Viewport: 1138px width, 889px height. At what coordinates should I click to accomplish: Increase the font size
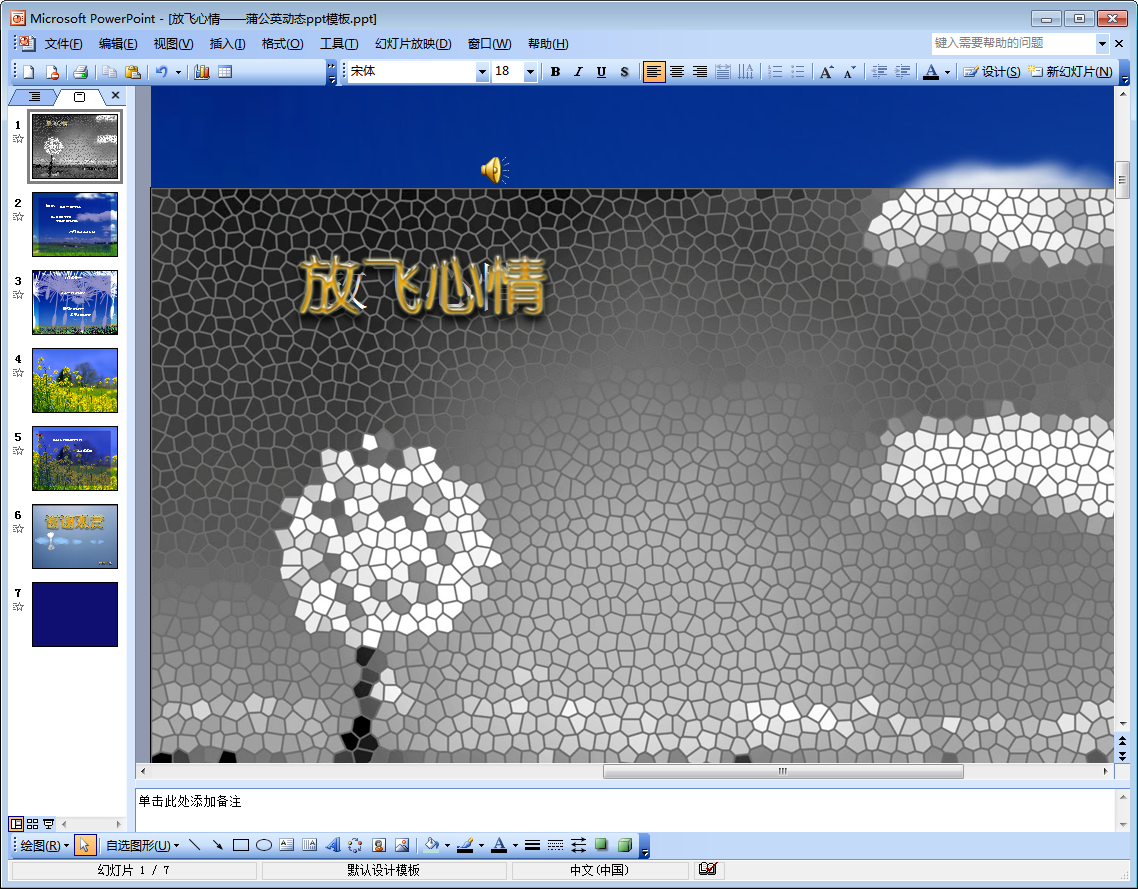(x=826, y=72)
